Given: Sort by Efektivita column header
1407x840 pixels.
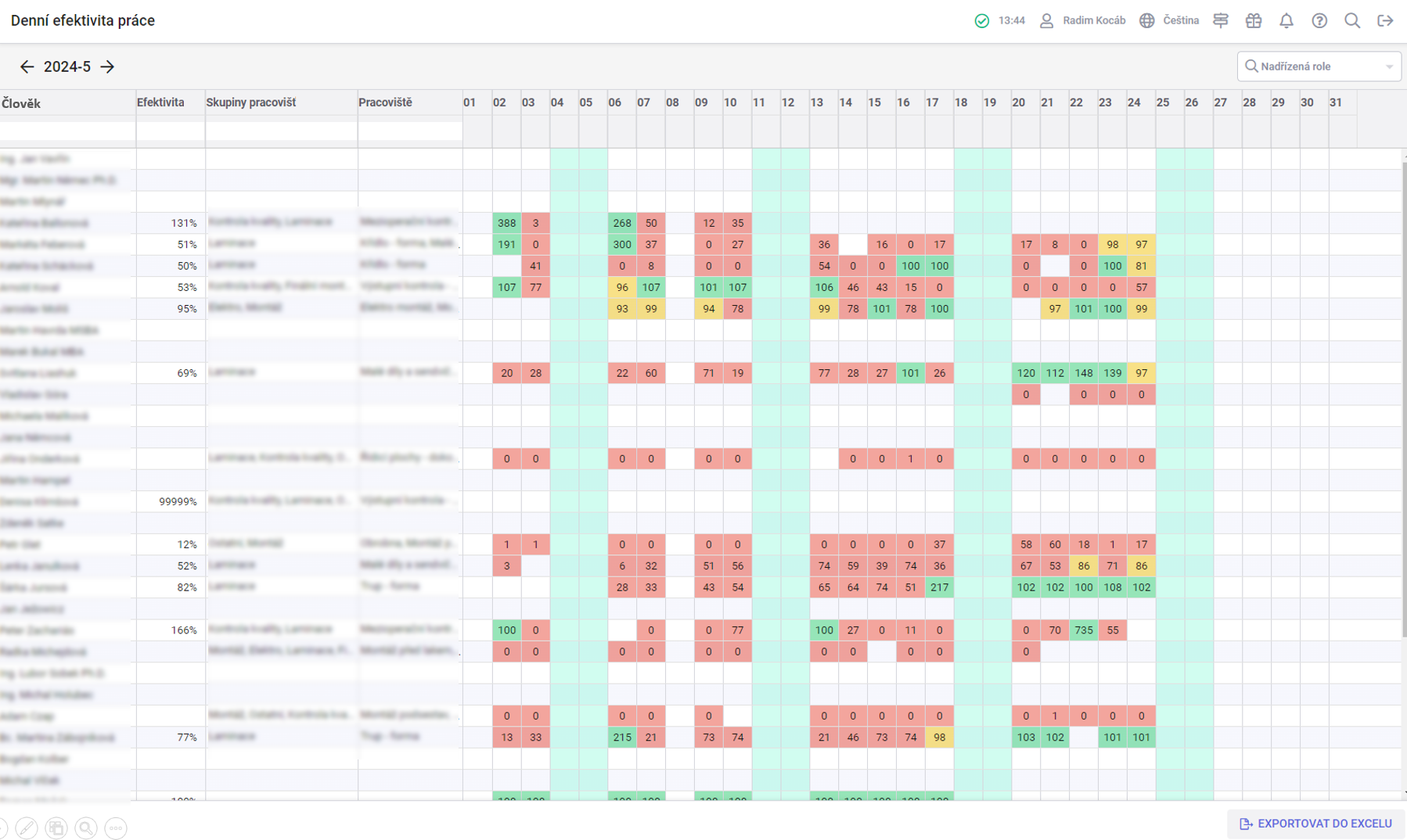Looking at the screenshot, I should point(170,103).
